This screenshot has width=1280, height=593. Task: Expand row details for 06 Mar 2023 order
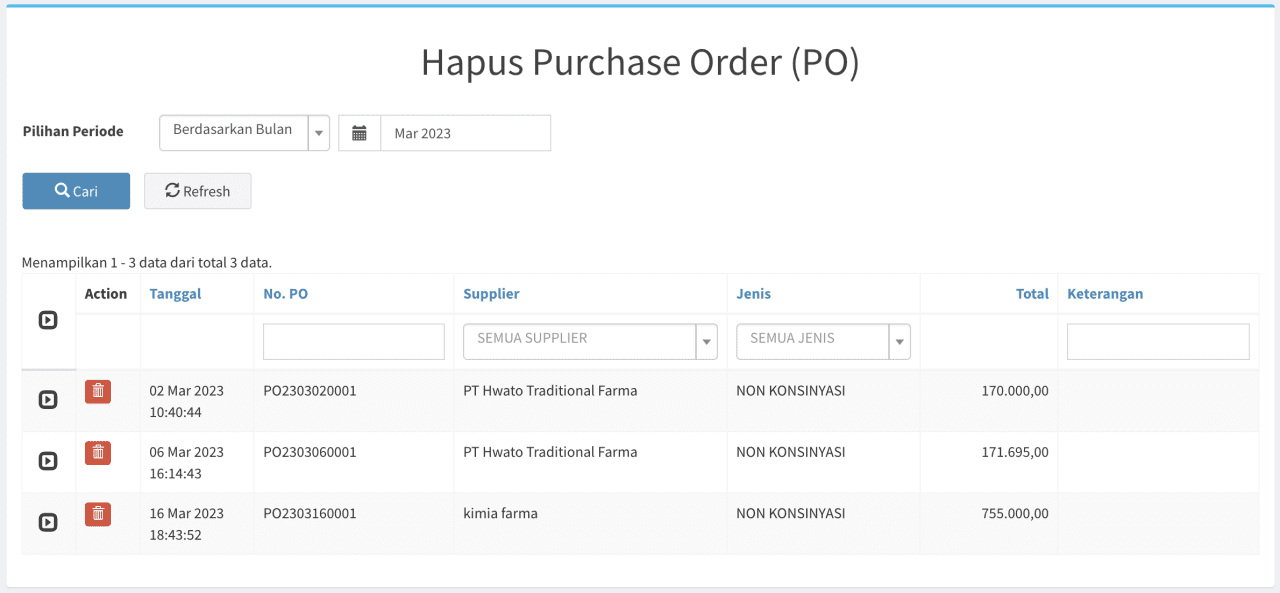coord(47,461)
